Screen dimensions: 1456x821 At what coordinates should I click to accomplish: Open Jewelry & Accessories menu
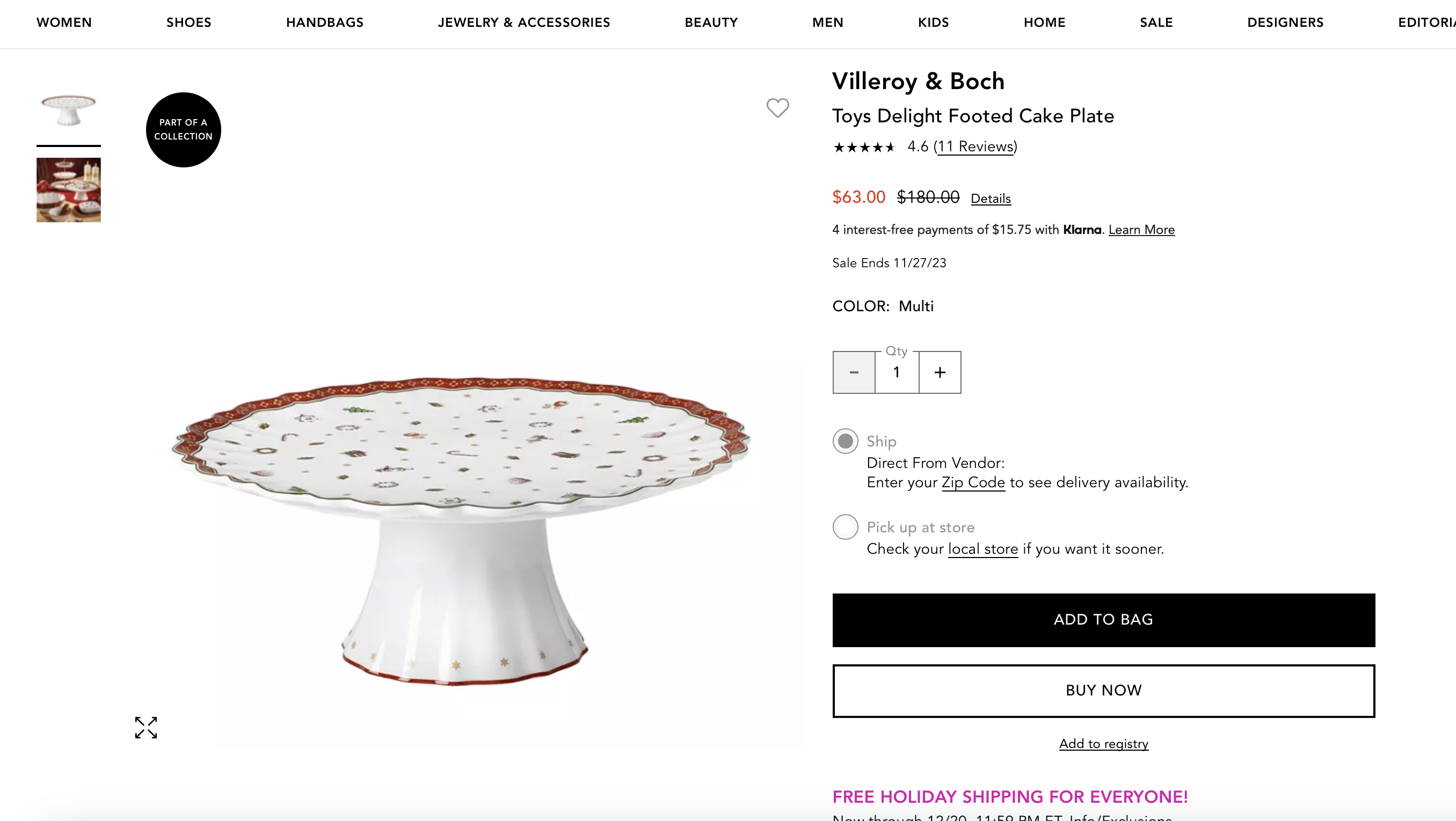pos(523,23)
